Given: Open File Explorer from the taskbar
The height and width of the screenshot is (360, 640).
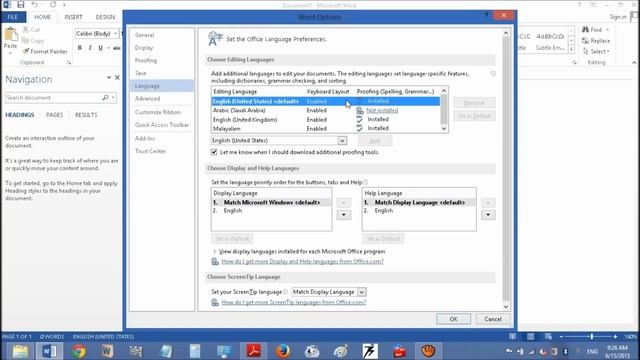Looking at the screenshot, I should (x=20, y=351).
